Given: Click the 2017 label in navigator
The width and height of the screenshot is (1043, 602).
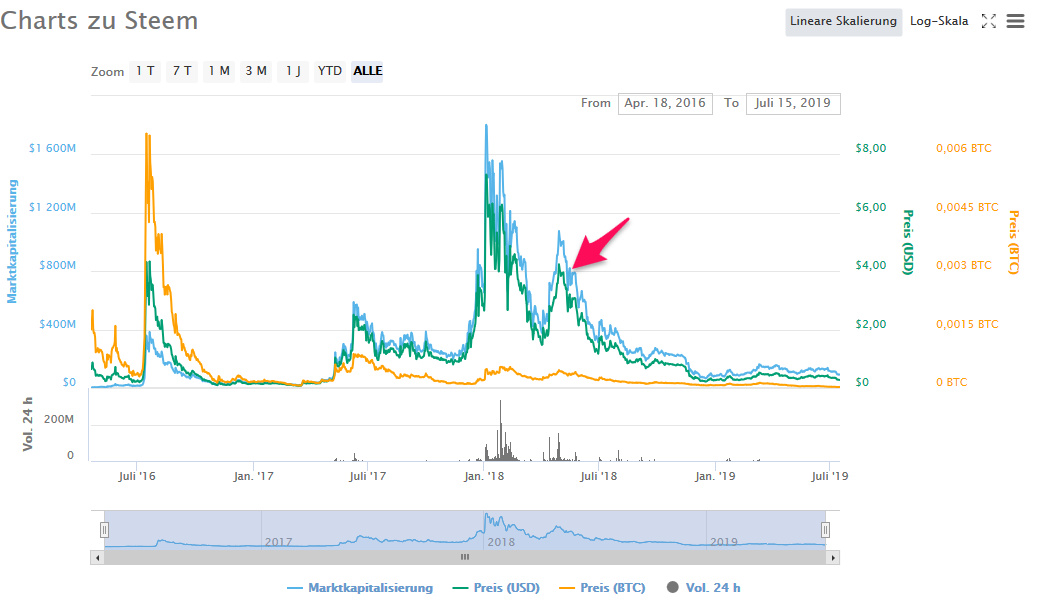Looking at the screenshot, I should [x=278, y=541].
